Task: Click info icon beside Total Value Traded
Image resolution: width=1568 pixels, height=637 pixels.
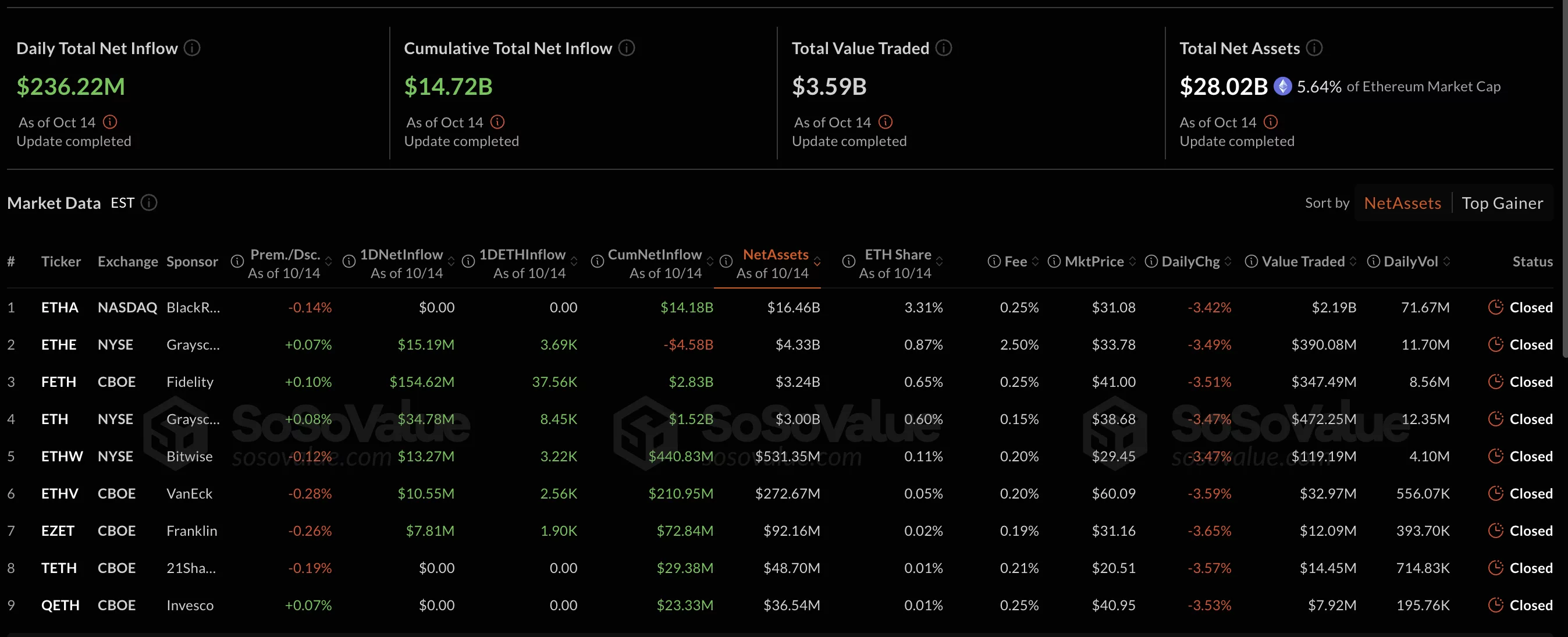Action: click(944, 48)
